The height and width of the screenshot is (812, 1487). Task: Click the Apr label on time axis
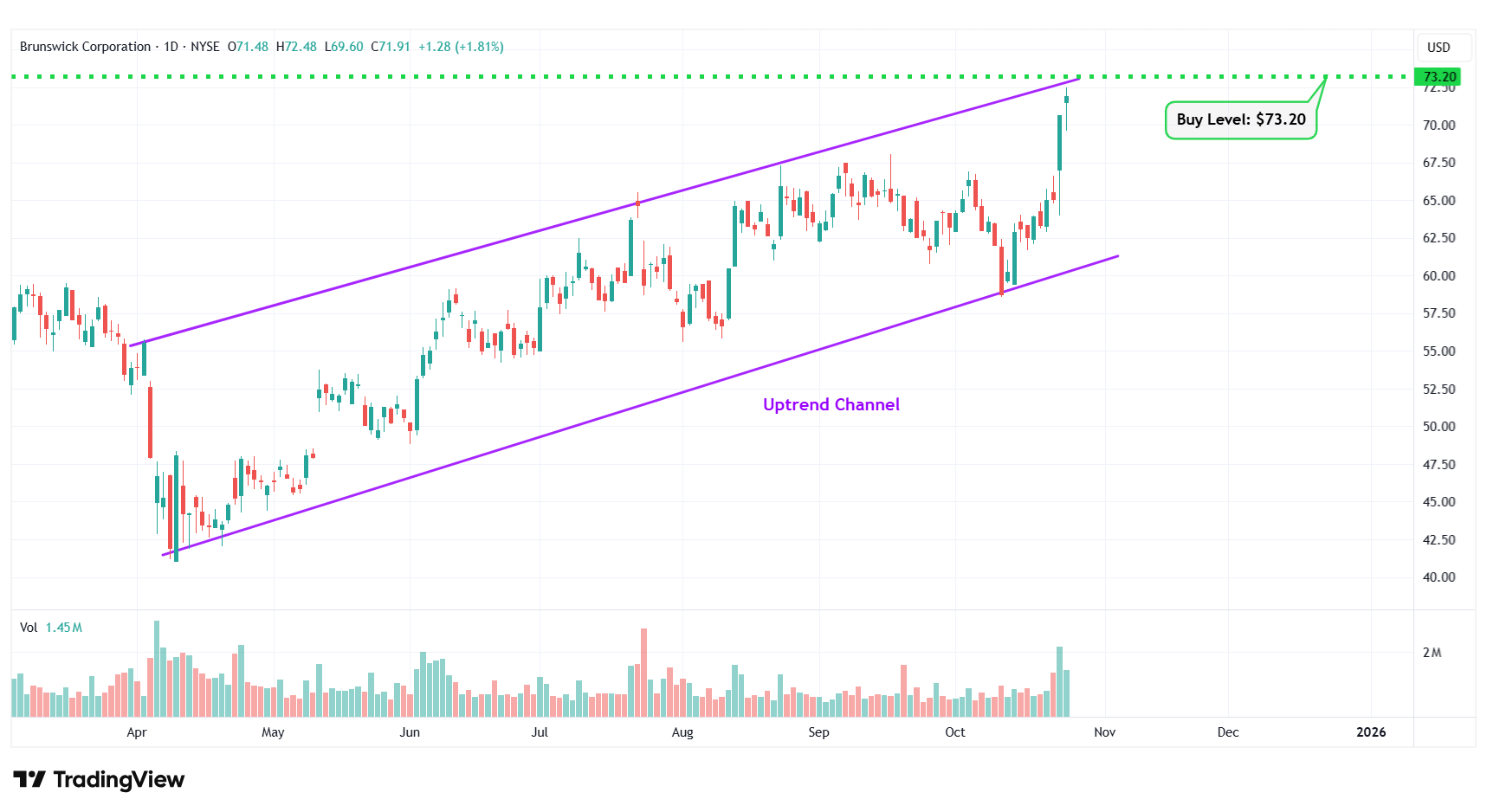tap(137, 732)
